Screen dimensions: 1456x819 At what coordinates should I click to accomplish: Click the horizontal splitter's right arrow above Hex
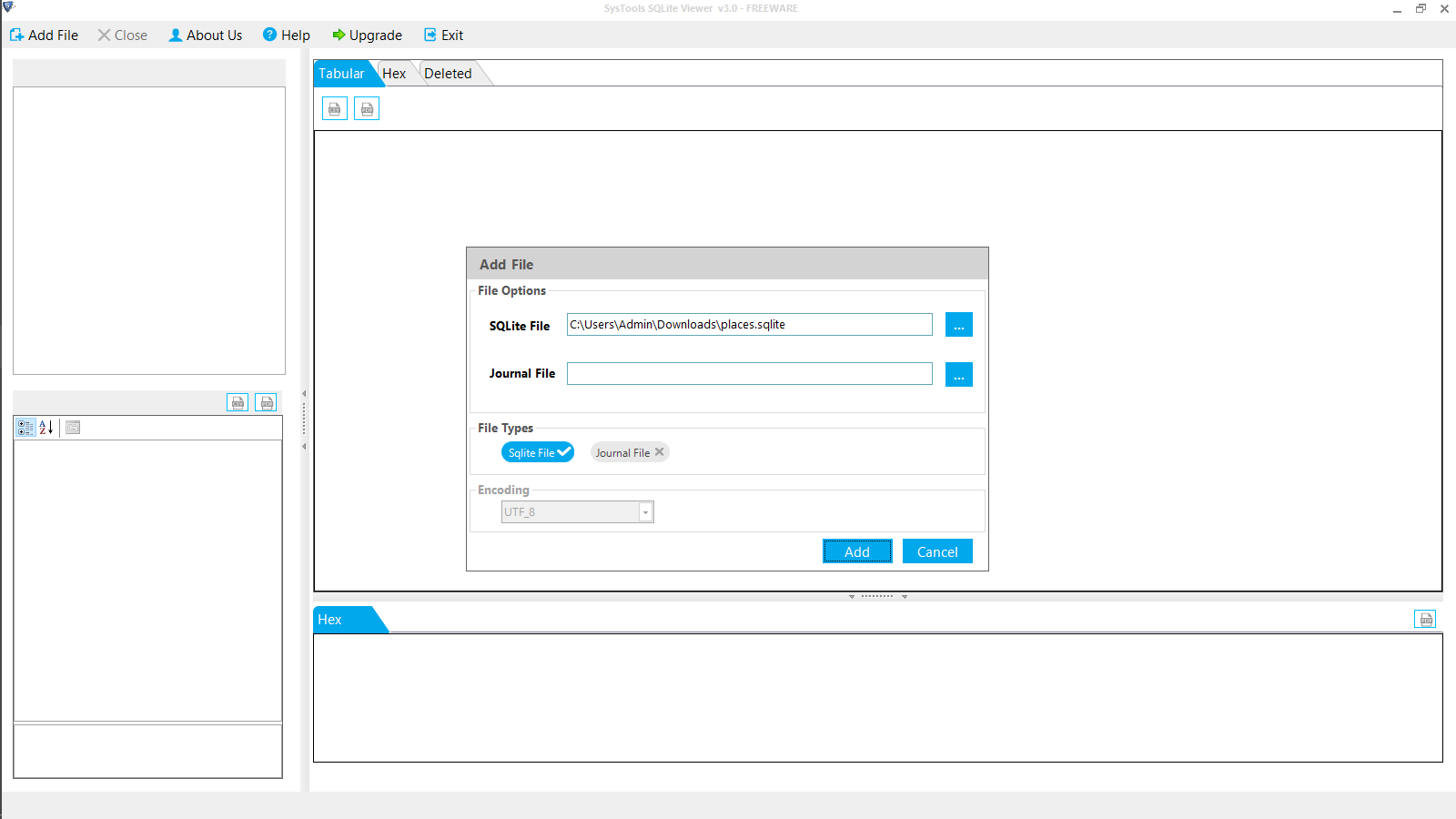point(905,597)
